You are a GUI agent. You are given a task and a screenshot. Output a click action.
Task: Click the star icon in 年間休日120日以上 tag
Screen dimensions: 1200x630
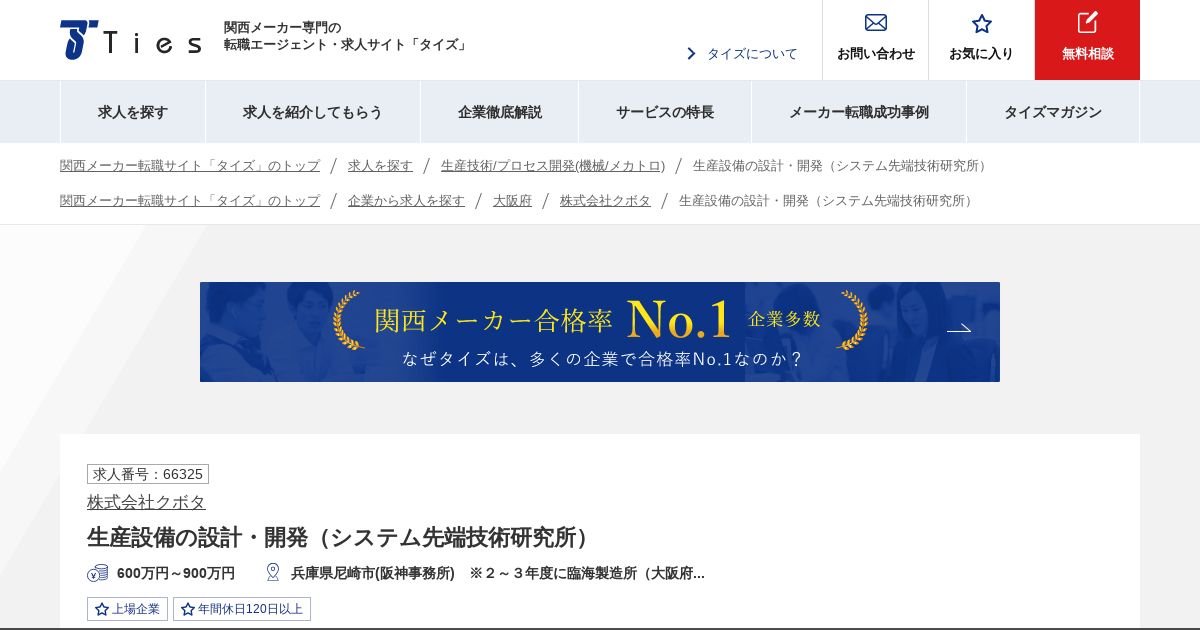[187, 609]
